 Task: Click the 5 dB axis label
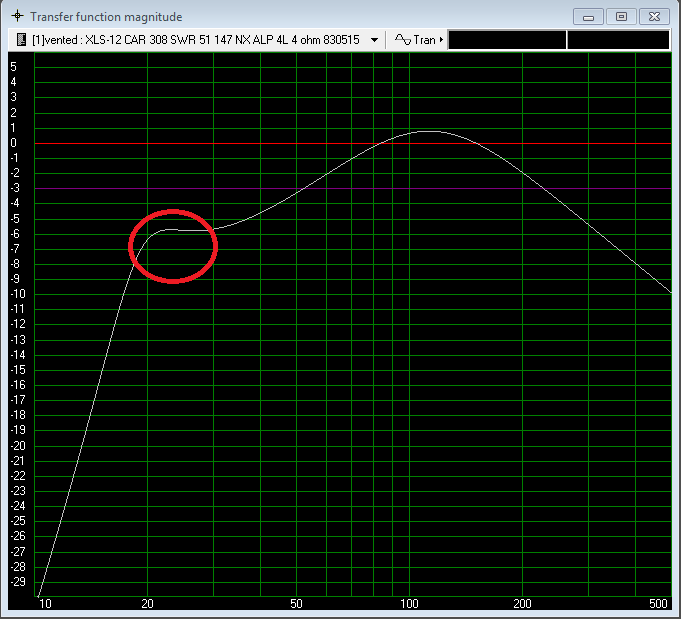click(x=13, y=66)
